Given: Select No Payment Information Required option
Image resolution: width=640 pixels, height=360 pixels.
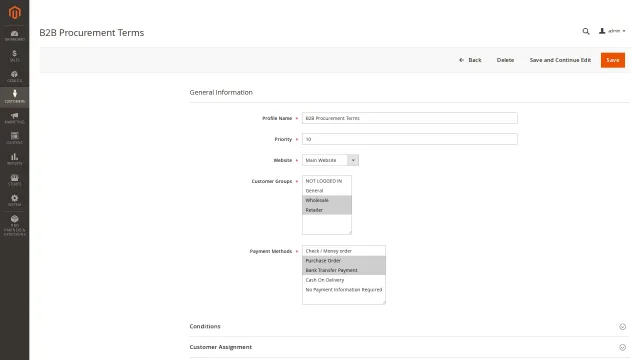Looking at the screenshot, I should point(344,290).
